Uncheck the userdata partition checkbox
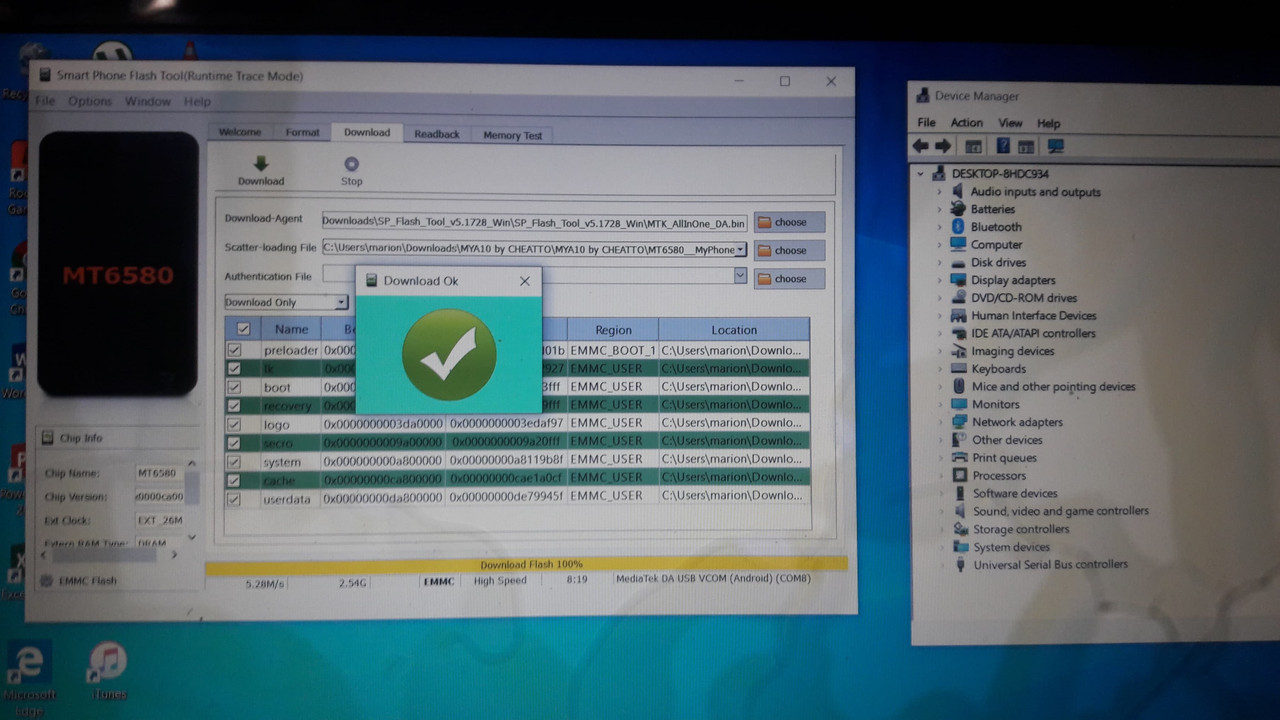The height and width of the screenshot is (720, 1280). coord(234,498)
